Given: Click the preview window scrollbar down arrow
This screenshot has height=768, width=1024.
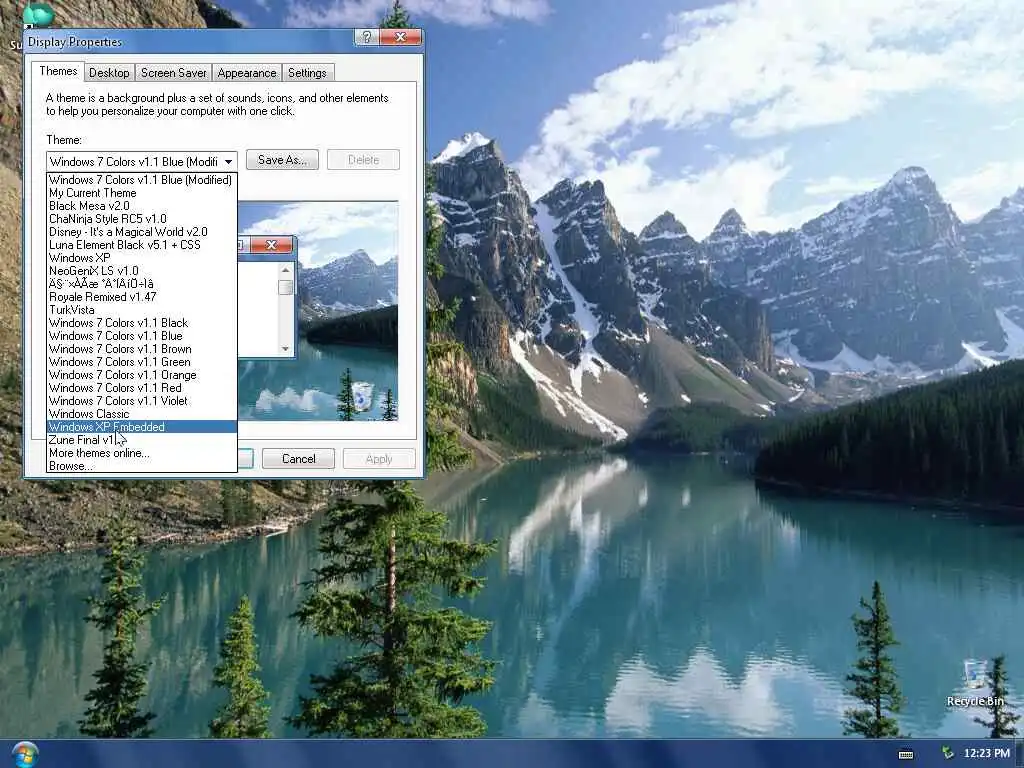Looking at the screenshot, I should [285, 349].
